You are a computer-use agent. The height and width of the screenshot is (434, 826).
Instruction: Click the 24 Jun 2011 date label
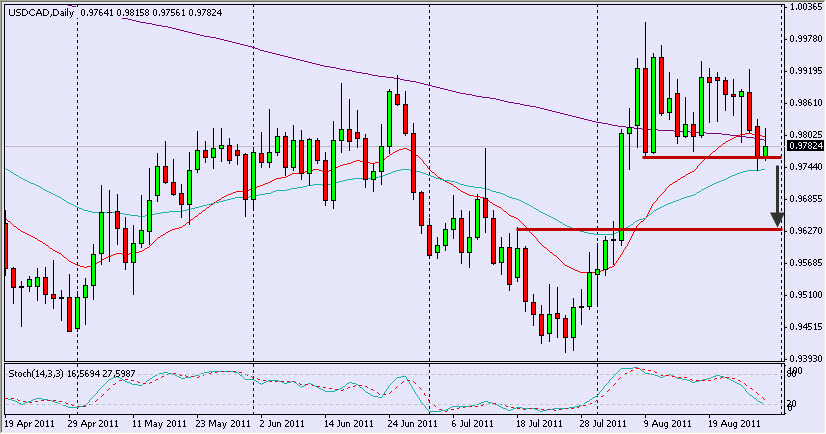(412, 423)
